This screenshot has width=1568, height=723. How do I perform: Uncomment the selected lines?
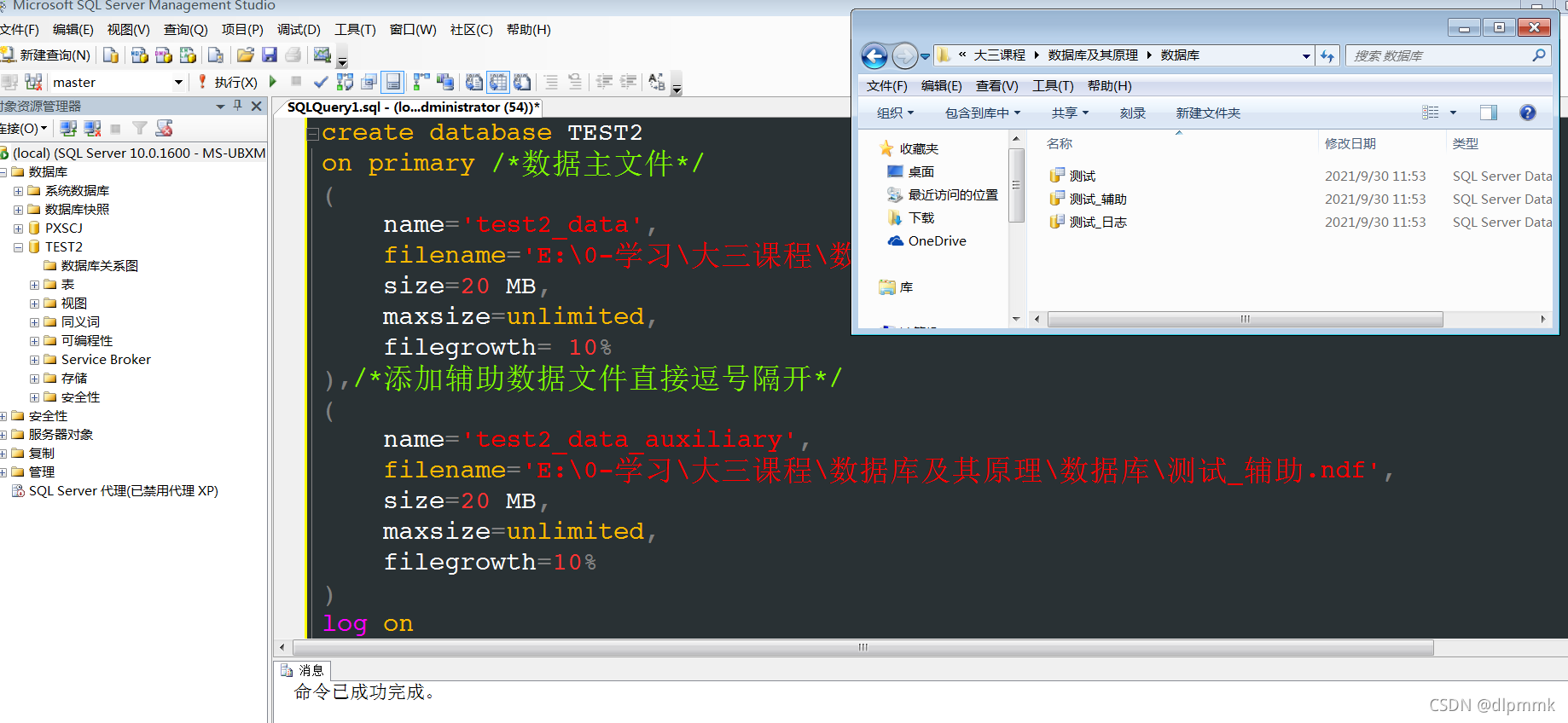(x=575, y=82)
